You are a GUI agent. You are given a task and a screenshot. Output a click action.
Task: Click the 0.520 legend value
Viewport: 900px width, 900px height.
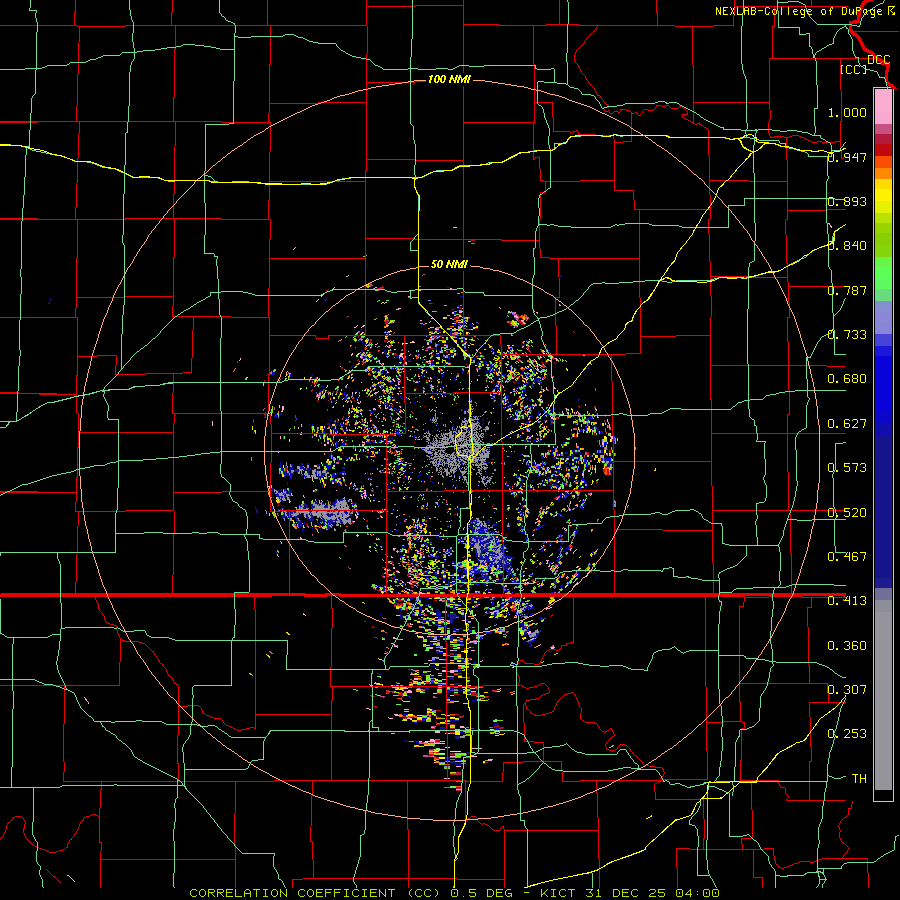pyautogui.click(x=847, y=513)
